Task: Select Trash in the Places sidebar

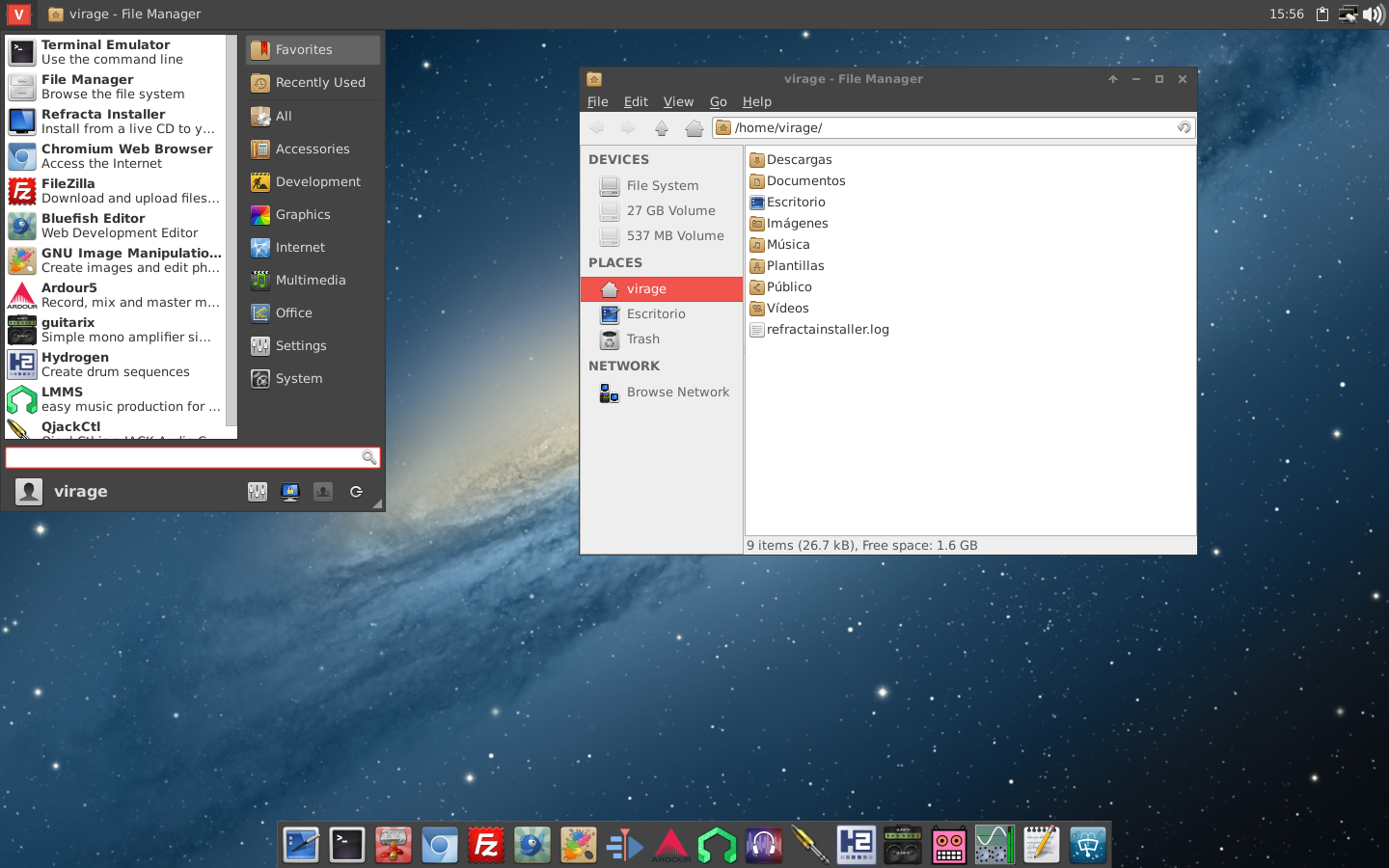Action: 642,339
